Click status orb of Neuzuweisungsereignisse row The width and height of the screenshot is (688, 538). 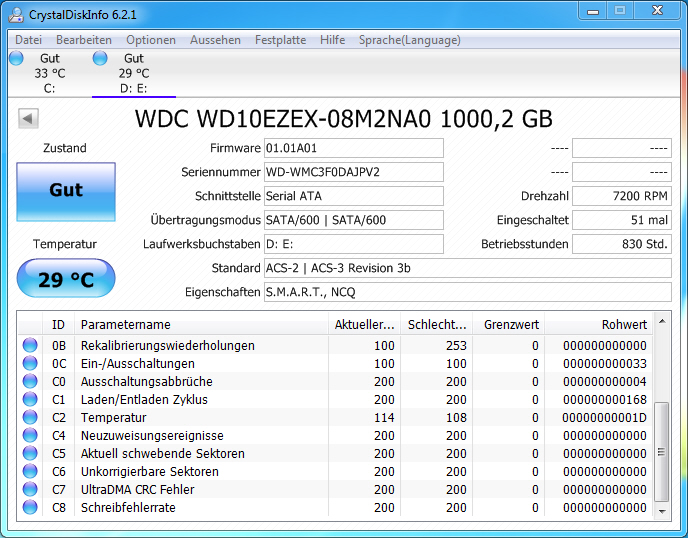click(30, 435)
